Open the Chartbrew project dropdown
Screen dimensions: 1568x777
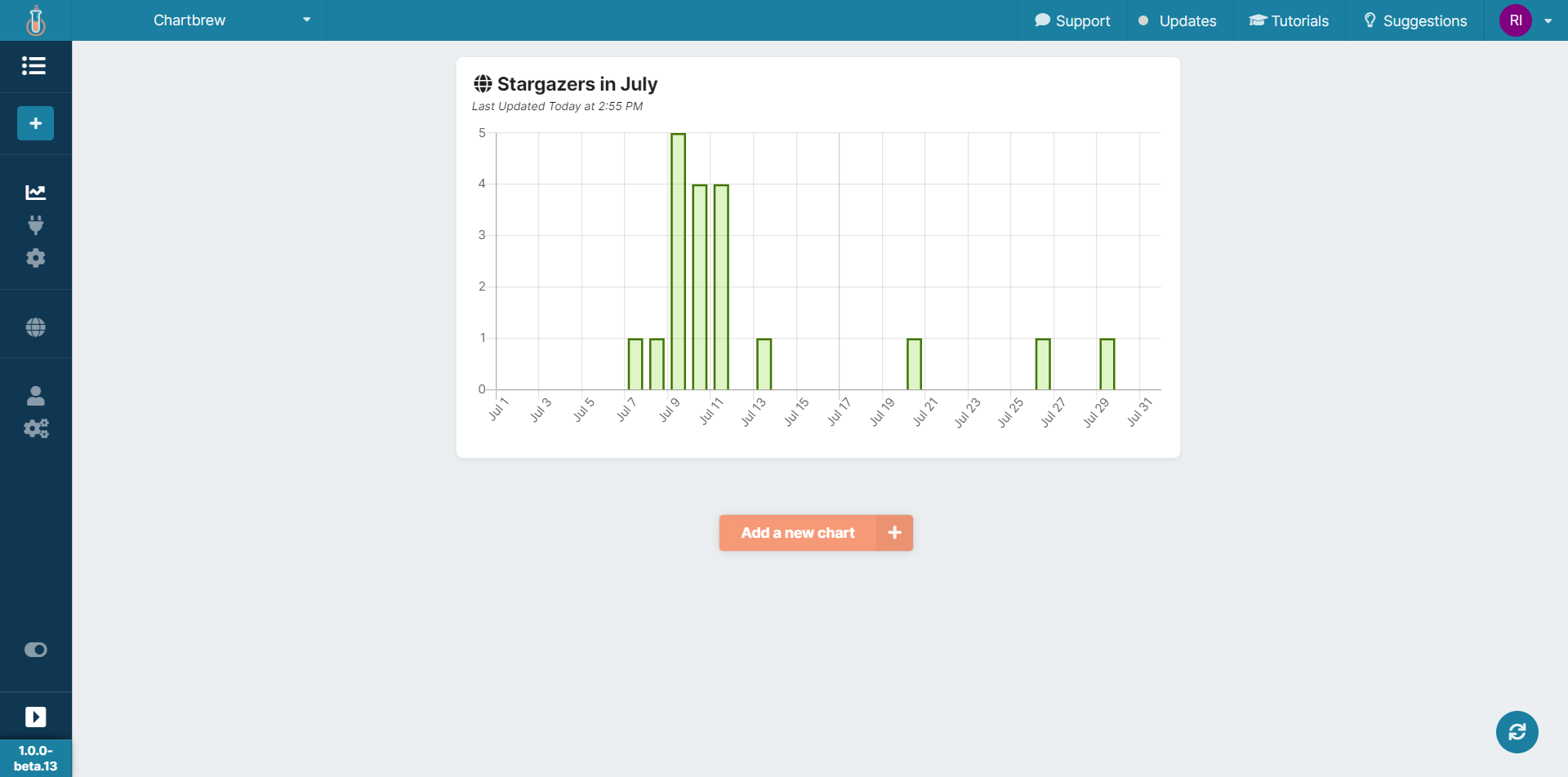pyautogui.click(x=229, y=20)
